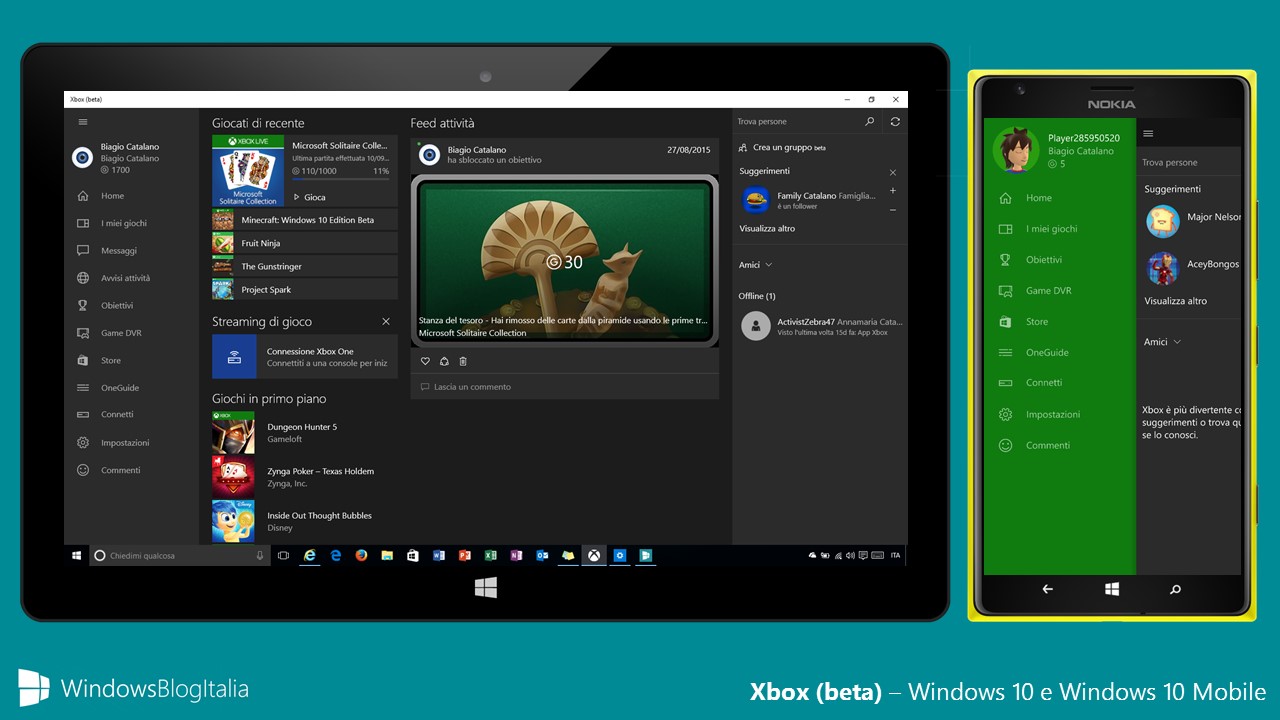The height and width of the screenshot is (720, 1280).
Task: Close the Streaming di gioco section
Action: pyautogui.click(x=386, y=322)
